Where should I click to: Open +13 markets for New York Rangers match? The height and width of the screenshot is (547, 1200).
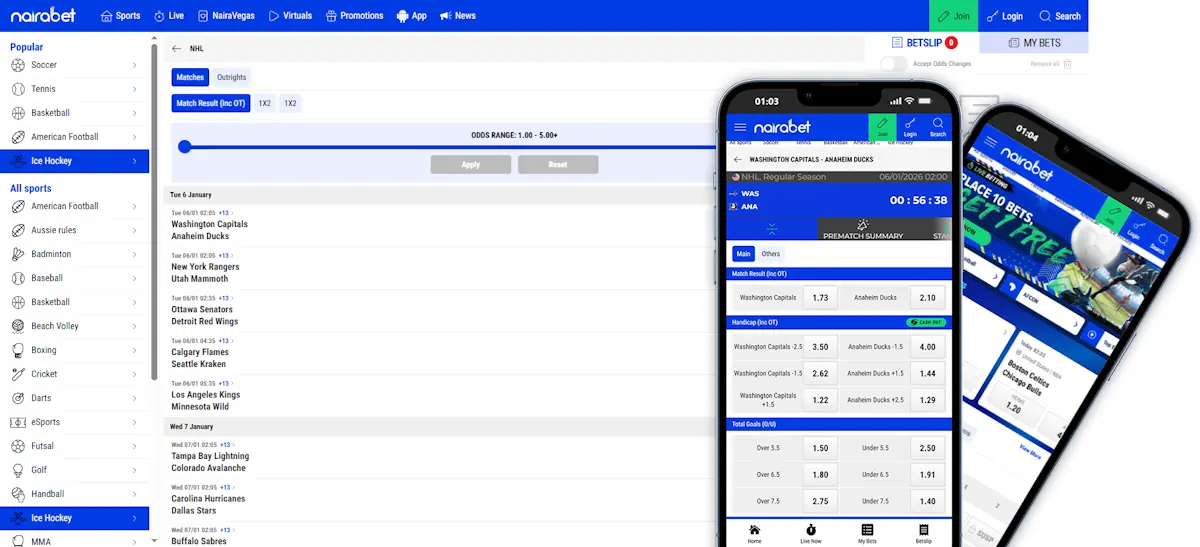226,255
